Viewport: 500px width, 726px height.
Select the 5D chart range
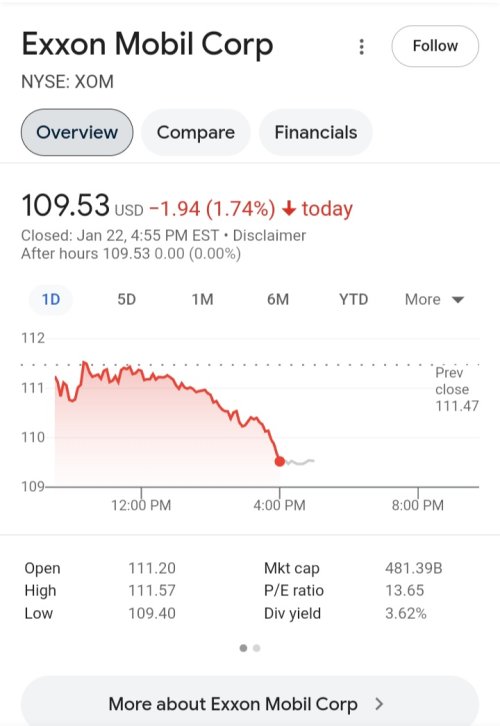coord(126,300)
